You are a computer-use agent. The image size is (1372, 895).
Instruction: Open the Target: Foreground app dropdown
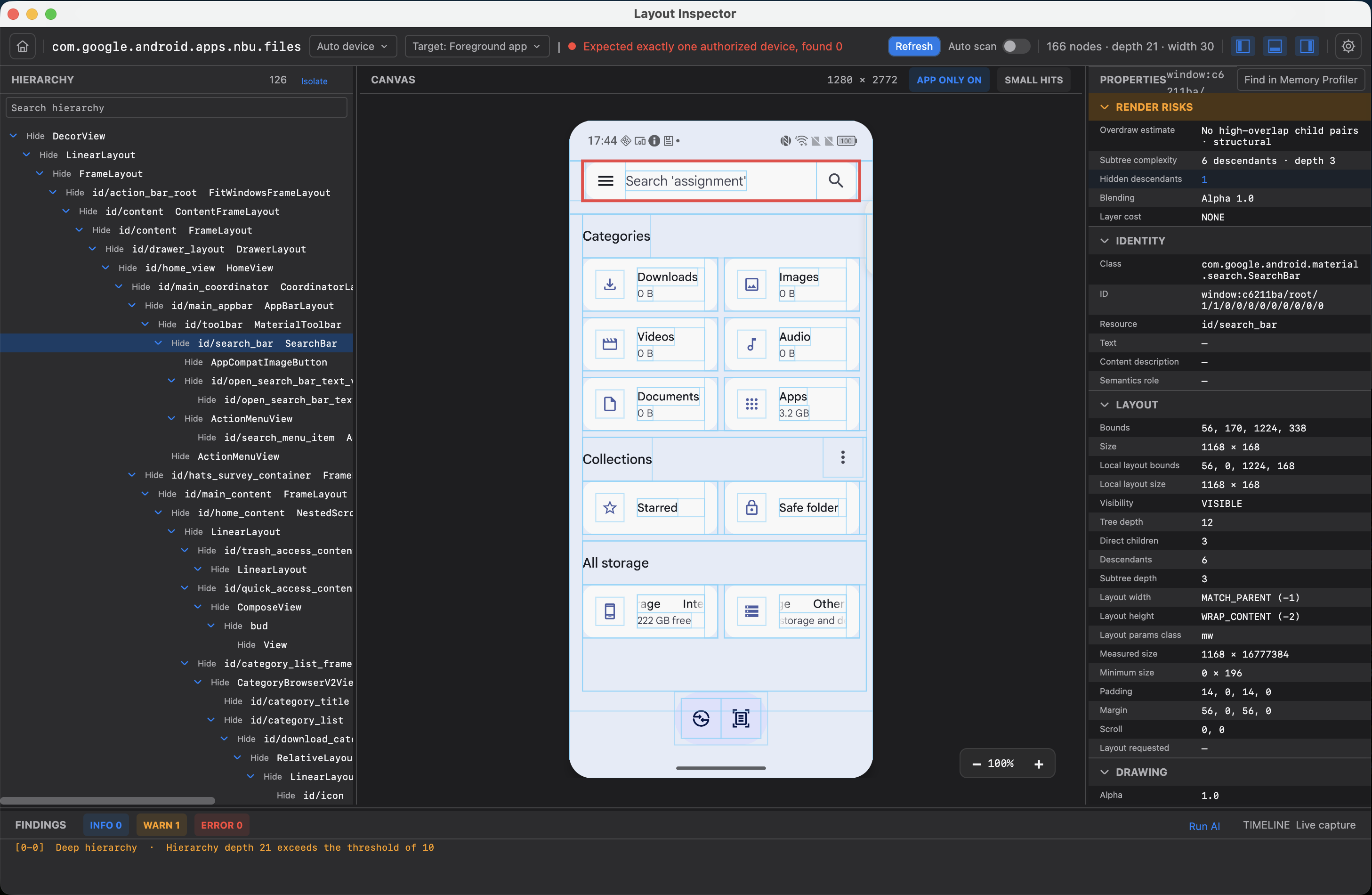477,46
